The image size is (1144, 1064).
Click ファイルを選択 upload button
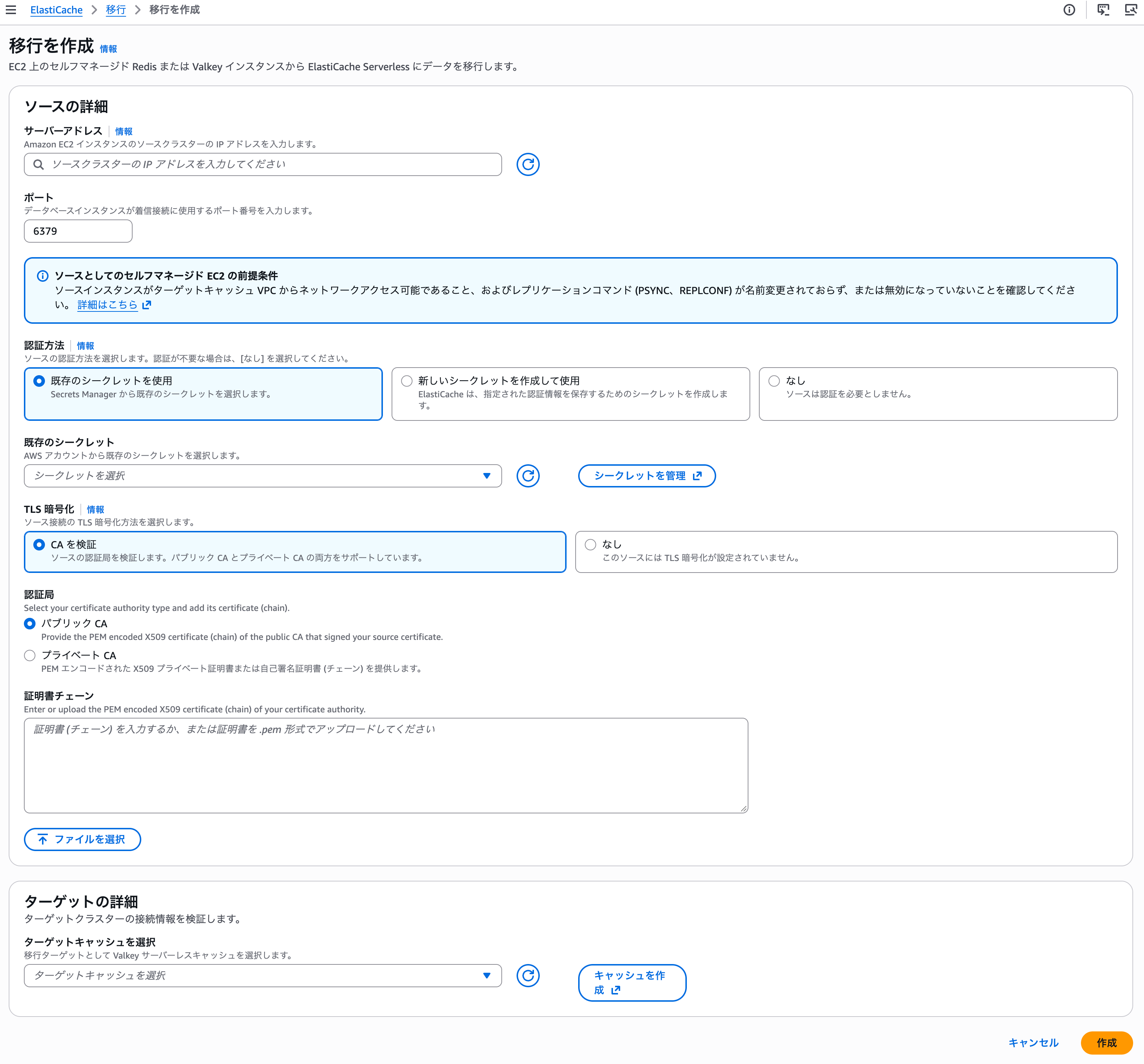click(82, 839)
